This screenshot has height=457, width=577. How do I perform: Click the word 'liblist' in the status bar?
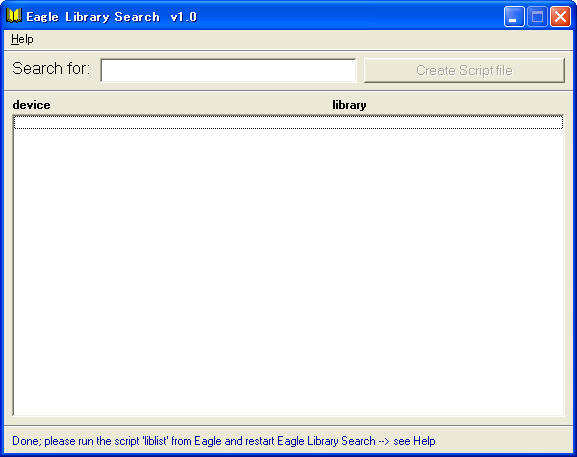(x=156, y=441)
